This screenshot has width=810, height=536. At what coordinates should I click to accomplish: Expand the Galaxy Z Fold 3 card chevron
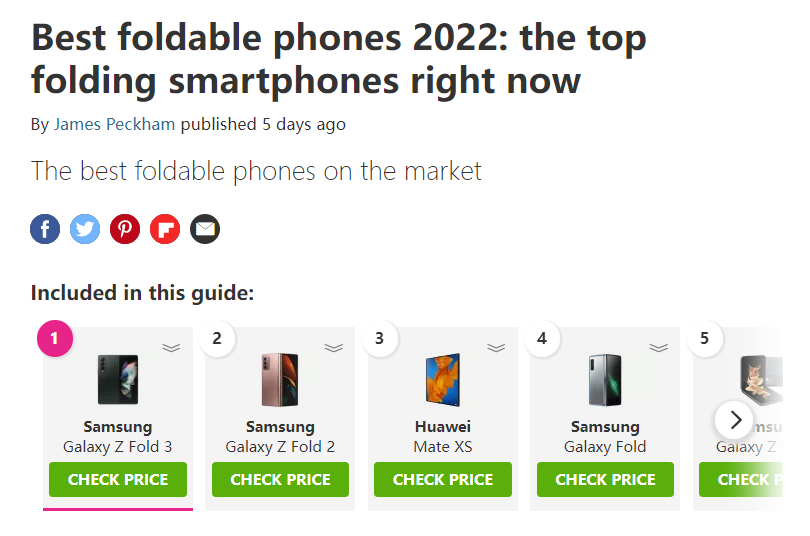pyautogui.click(x=171, y=348)
